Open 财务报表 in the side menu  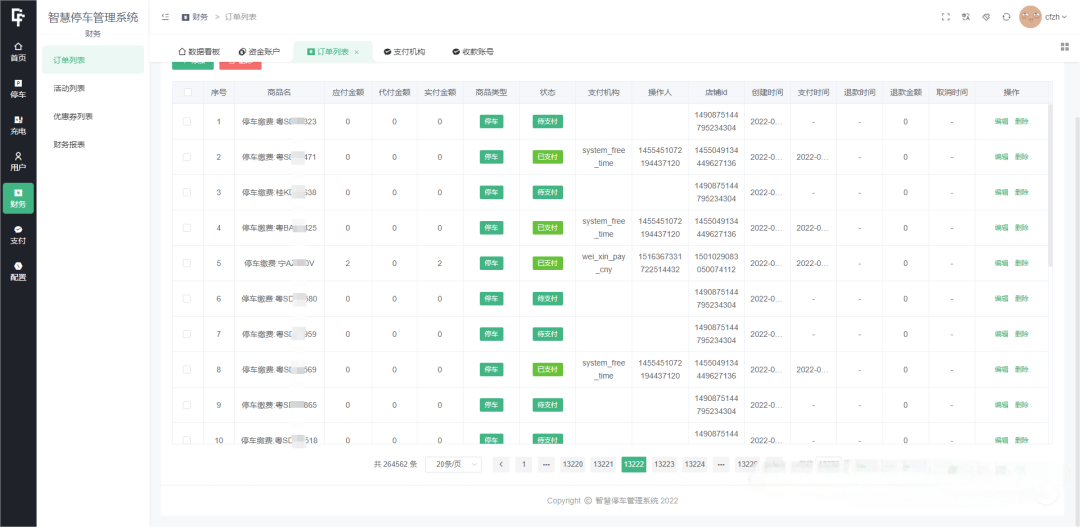[x=93, y=145]
